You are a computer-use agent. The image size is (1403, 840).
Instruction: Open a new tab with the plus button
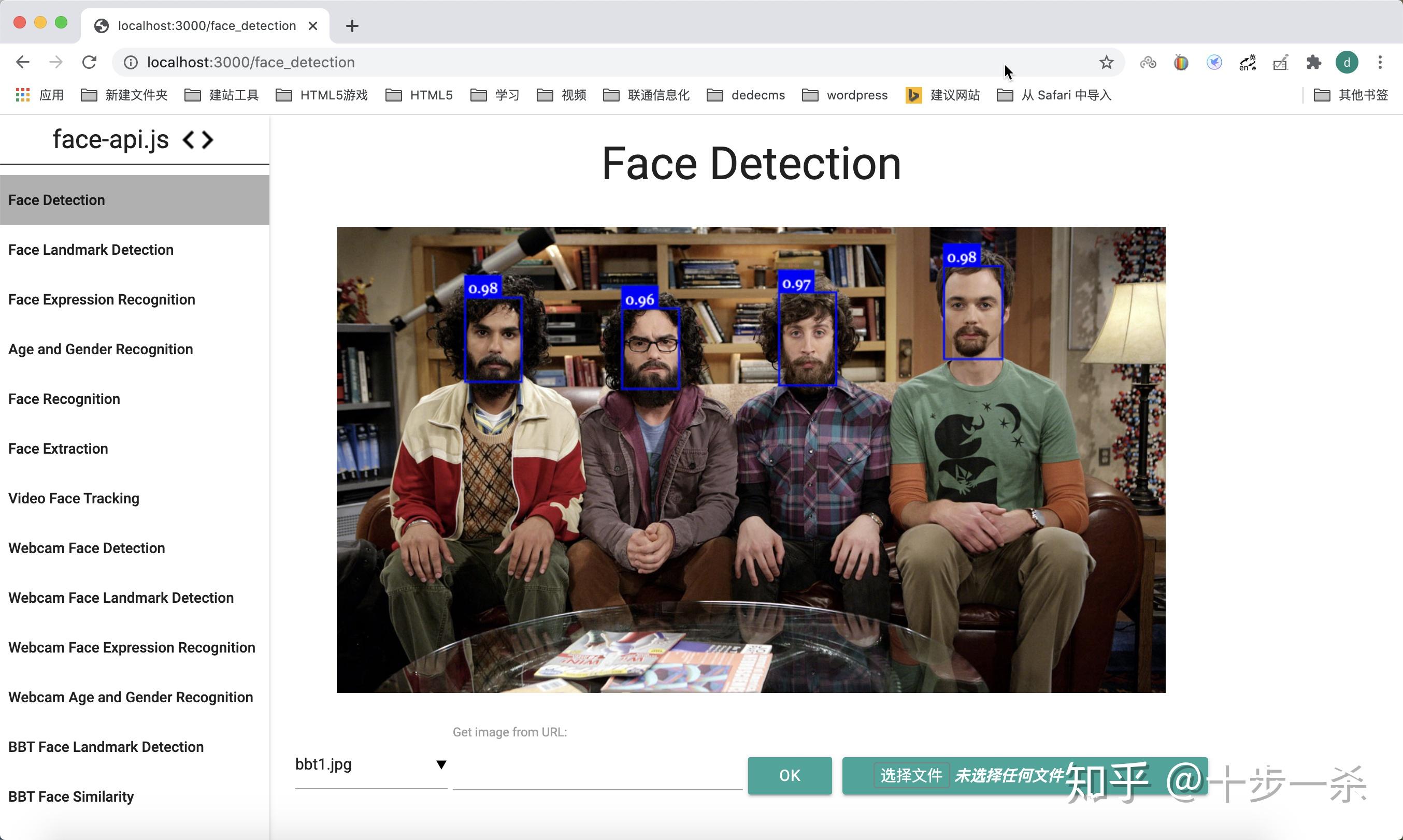[352, 25]
